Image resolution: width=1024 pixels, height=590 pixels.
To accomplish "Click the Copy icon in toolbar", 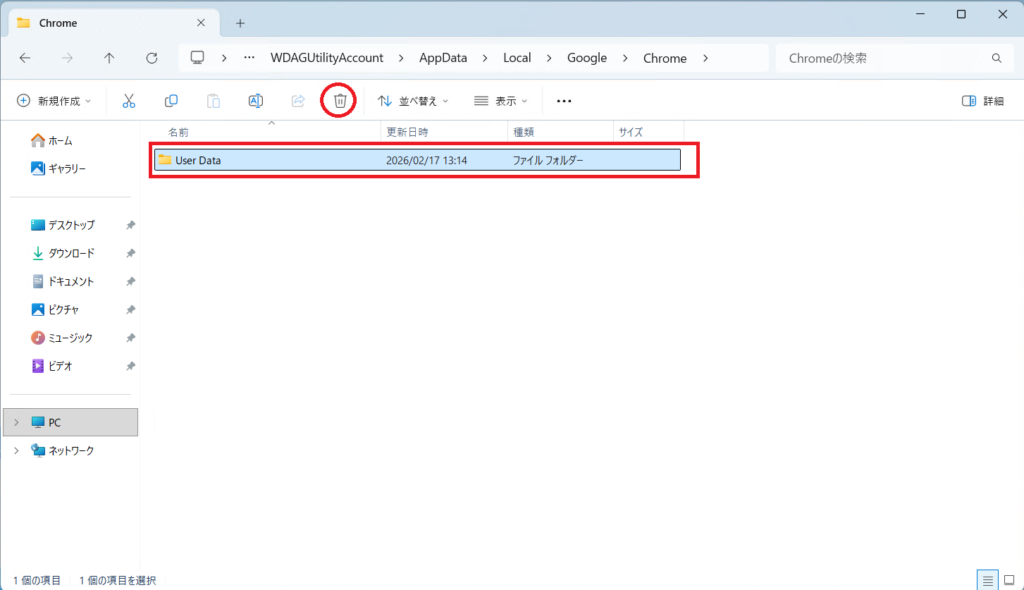I will tap(171, 101).
